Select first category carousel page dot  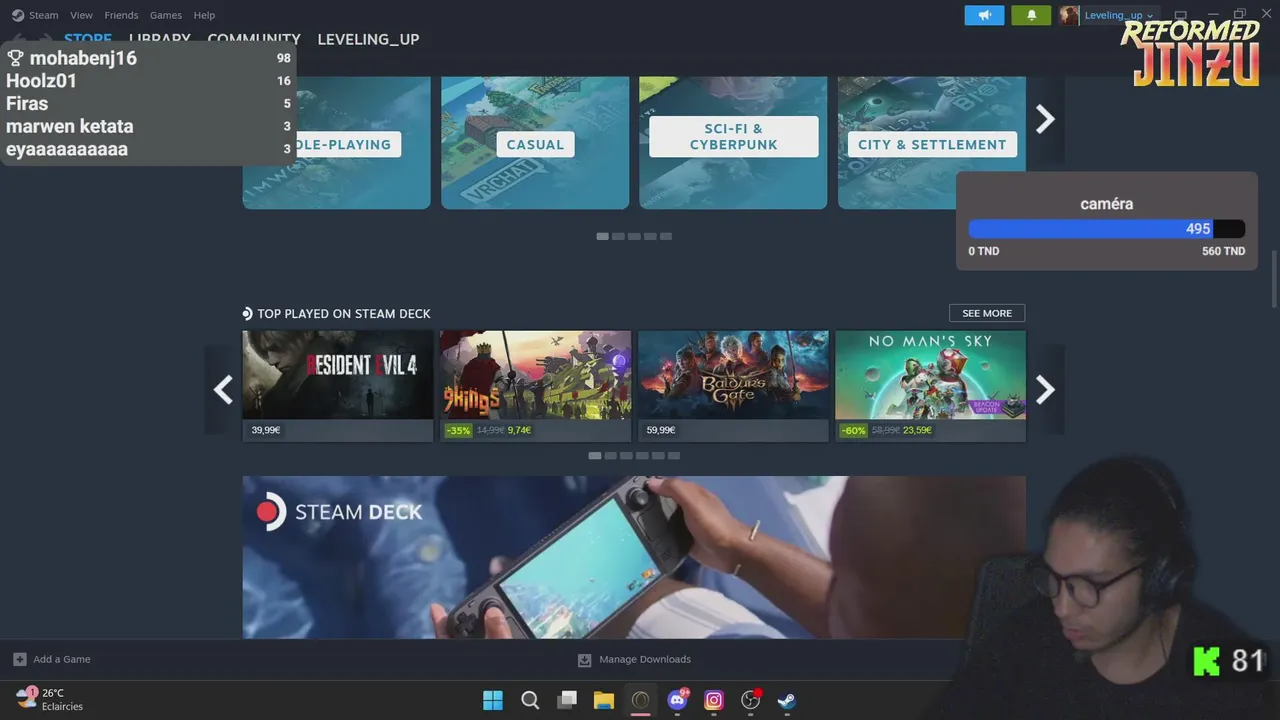point(602,236)
